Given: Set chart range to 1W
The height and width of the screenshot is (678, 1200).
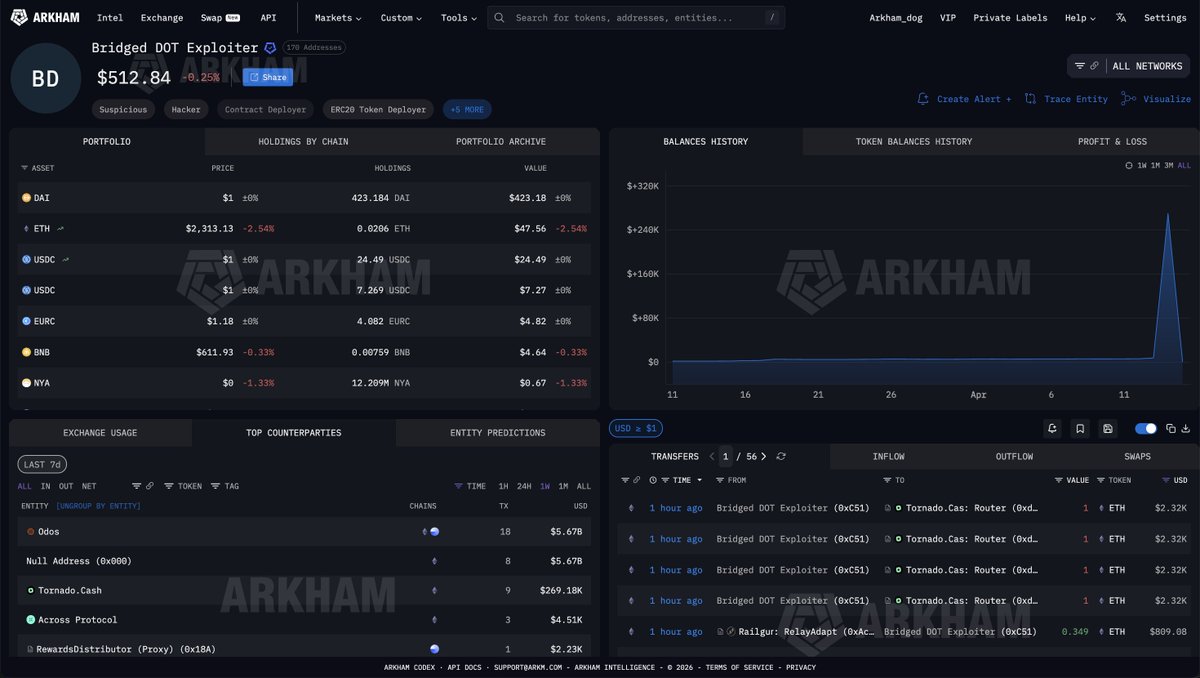Looking at the screenshot, I should pyautogui.click(x=1142, y=165).
